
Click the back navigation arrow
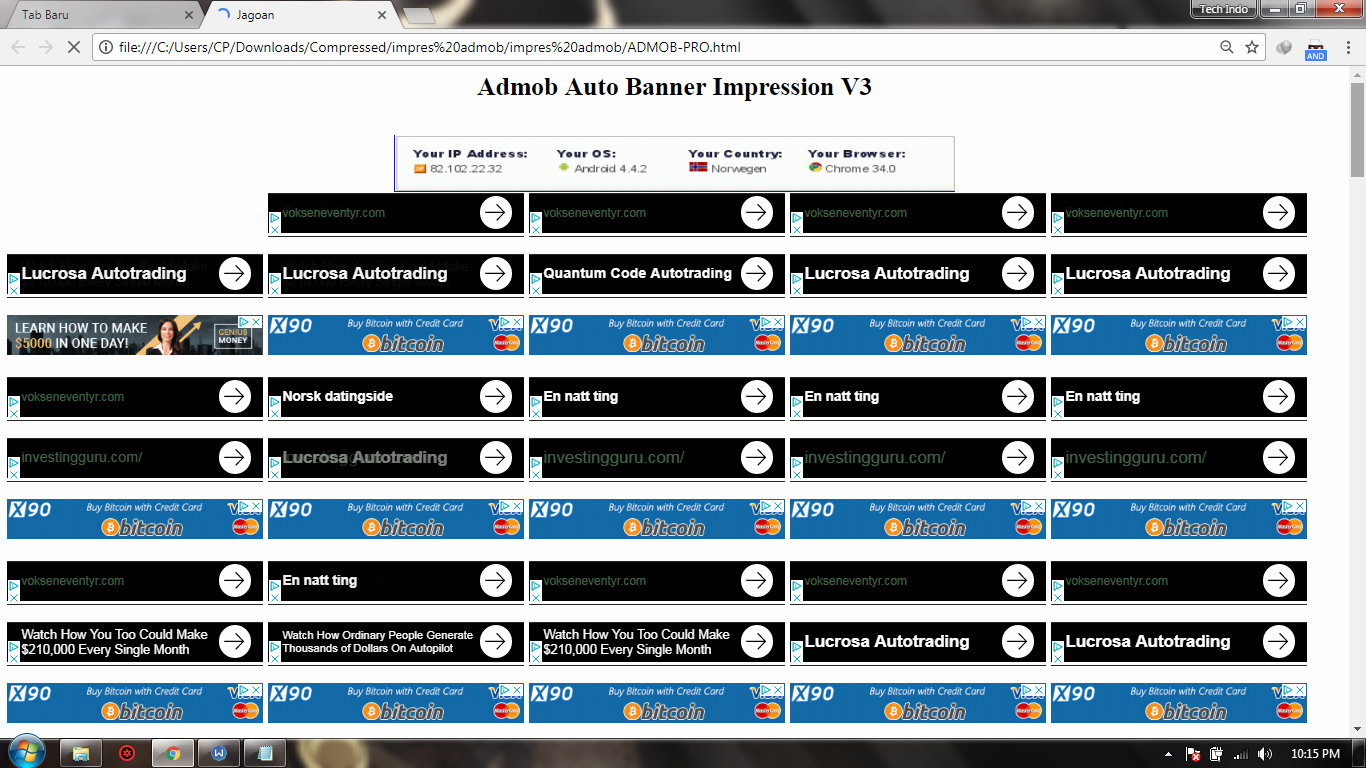pyautogui.click(x=17, y=46)
